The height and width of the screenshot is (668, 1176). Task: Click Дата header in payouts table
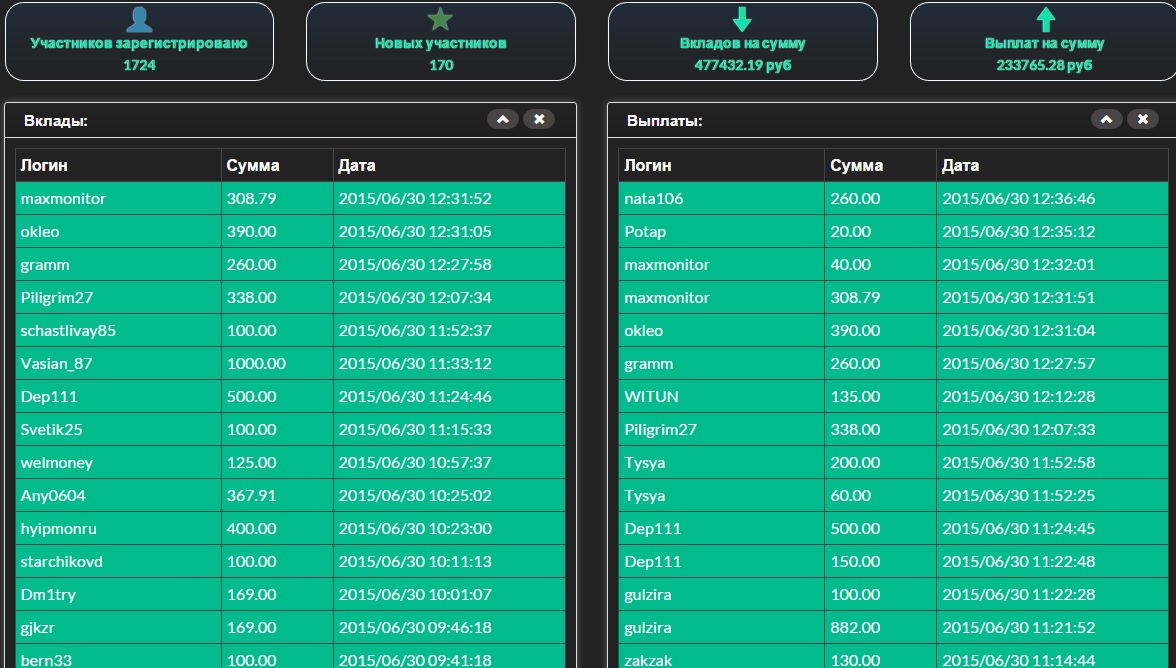point(960,165)
